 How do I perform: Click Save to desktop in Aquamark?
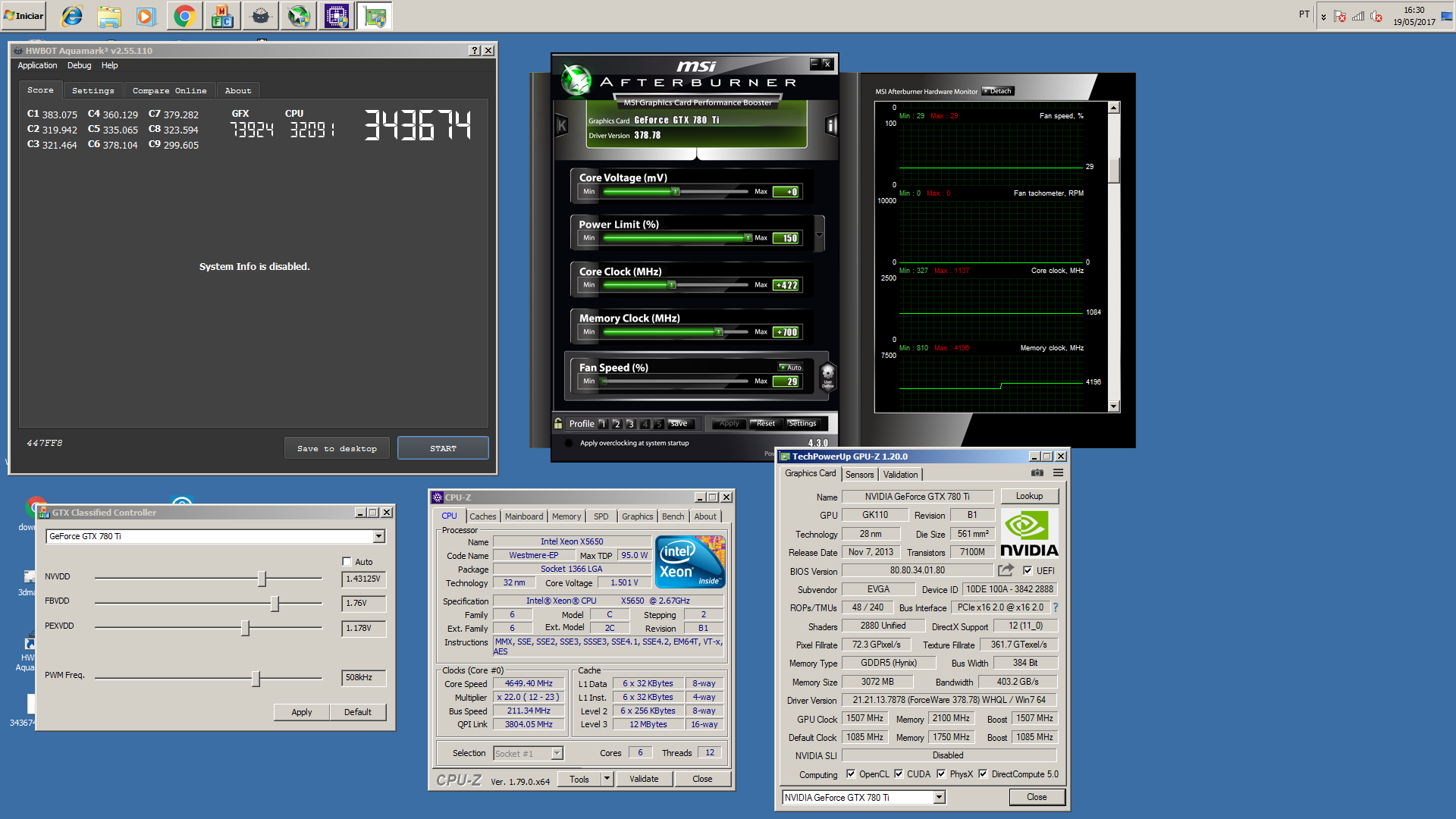[337, 448]
